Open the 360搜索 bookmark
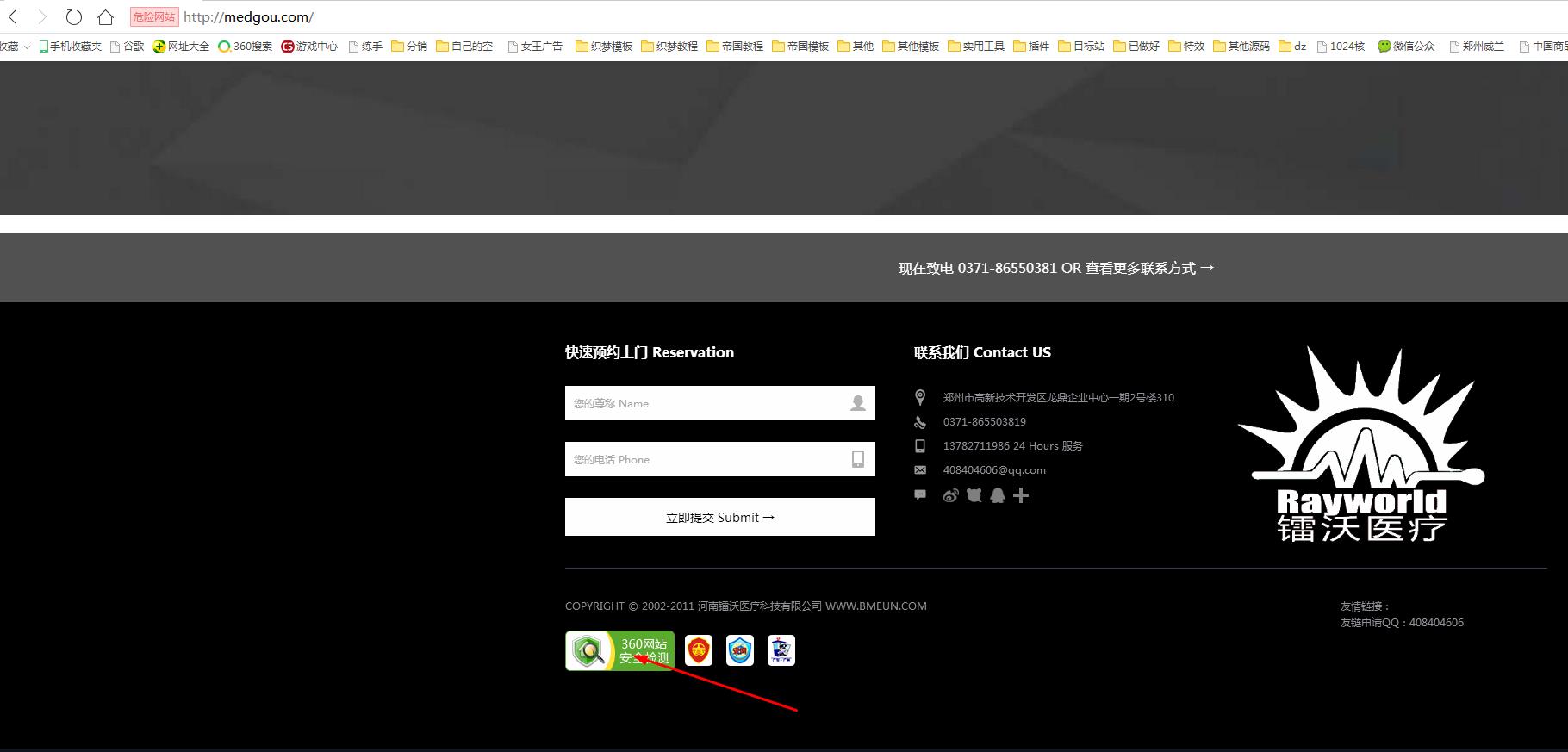 tap(245, 47)
